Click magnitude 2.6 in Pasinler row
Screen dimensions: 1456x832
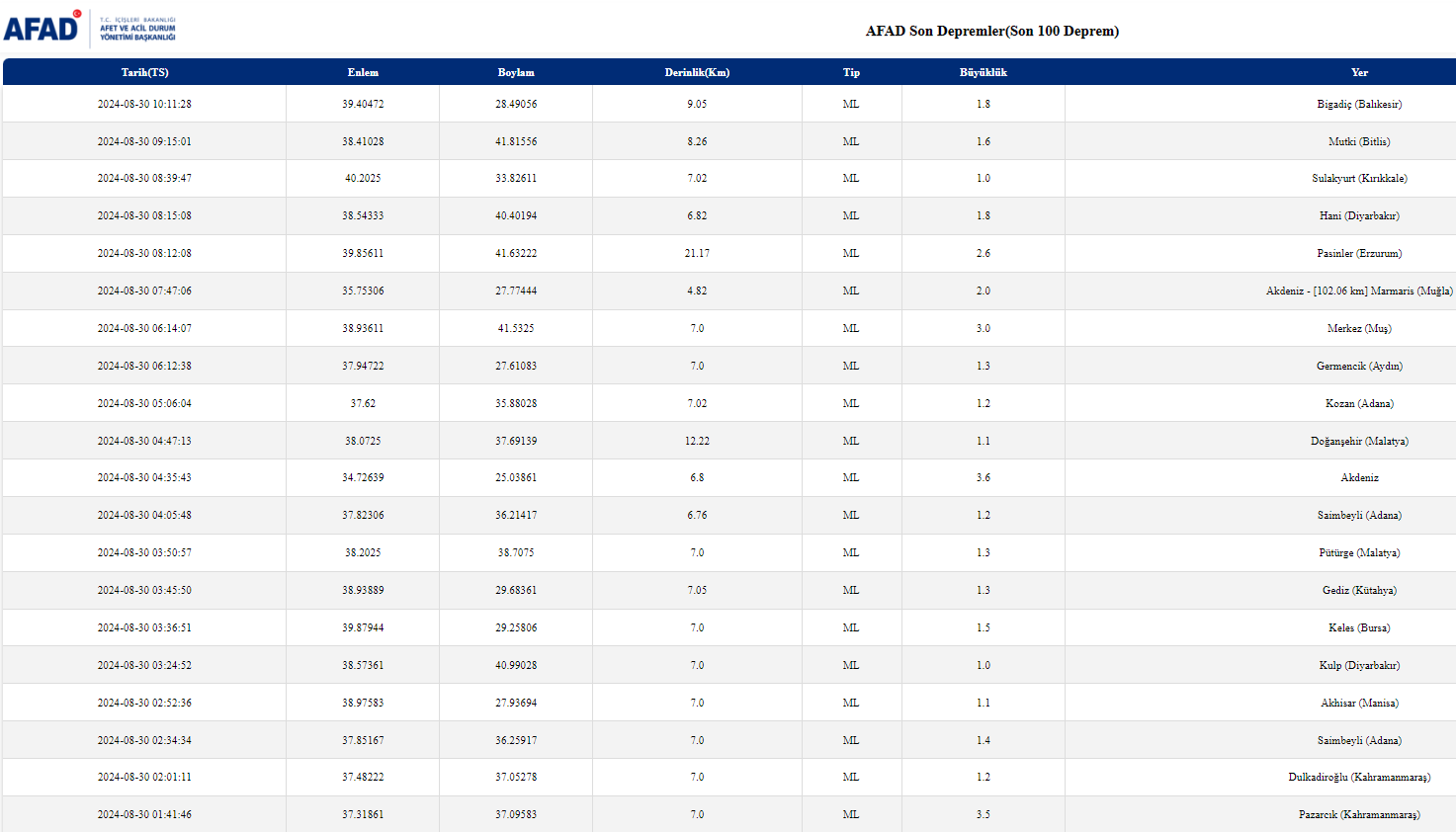[x=983, y=253]
